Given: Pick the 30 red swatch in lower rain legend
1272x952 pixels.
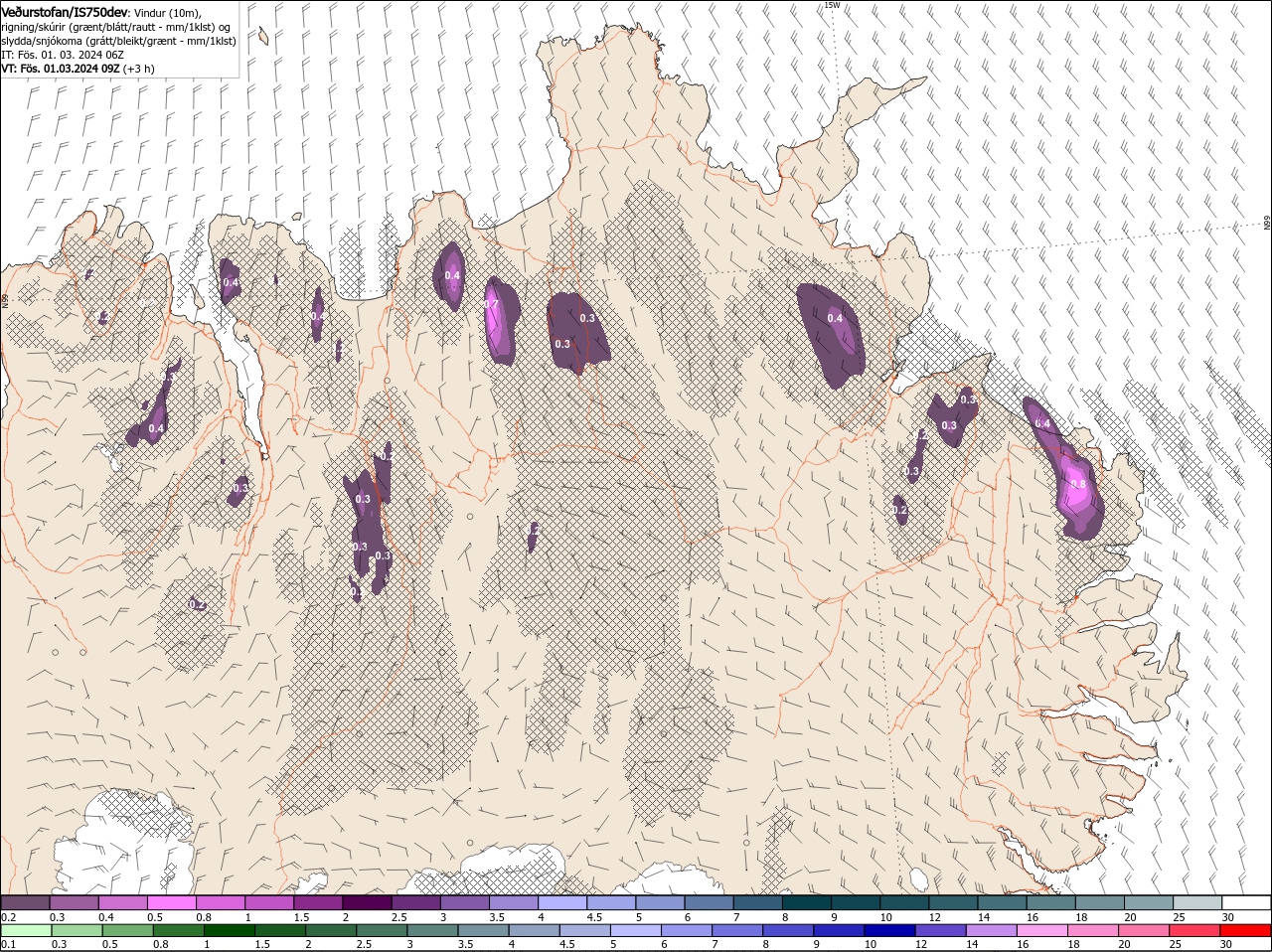Looking at the screenshot, I should [x=1245, y=930].
